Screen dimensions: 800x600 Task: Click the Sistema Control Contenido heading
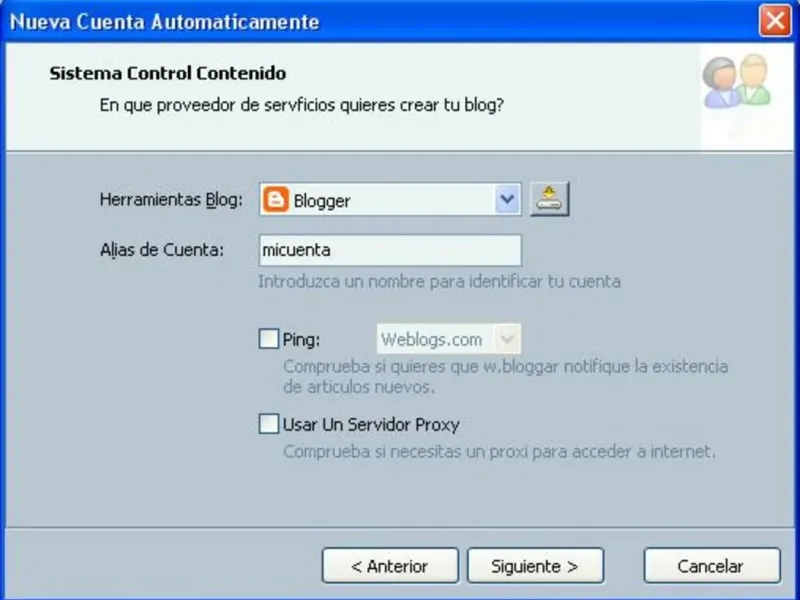(x=167, y=73)
